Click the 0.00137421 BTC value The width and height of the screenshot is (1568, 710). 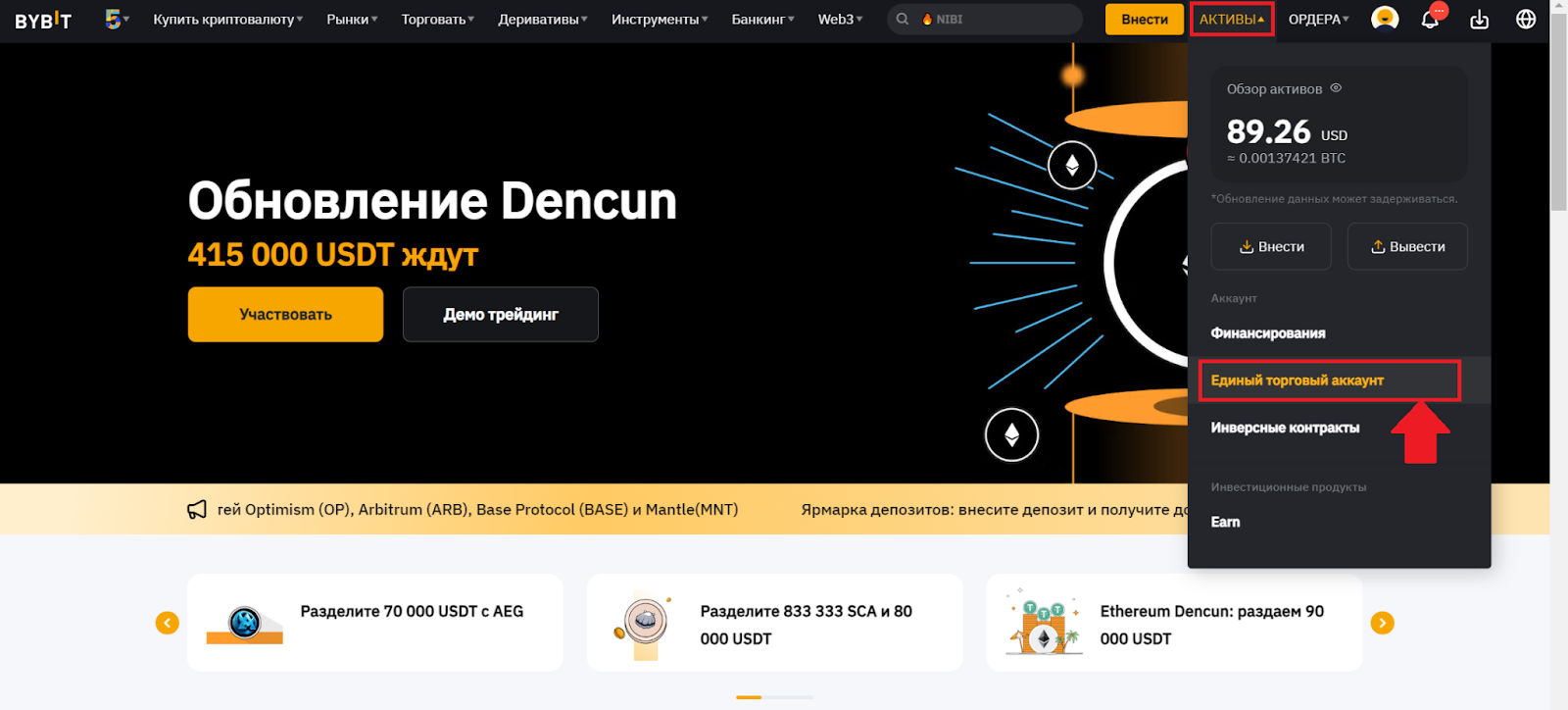pos(1286,158)
